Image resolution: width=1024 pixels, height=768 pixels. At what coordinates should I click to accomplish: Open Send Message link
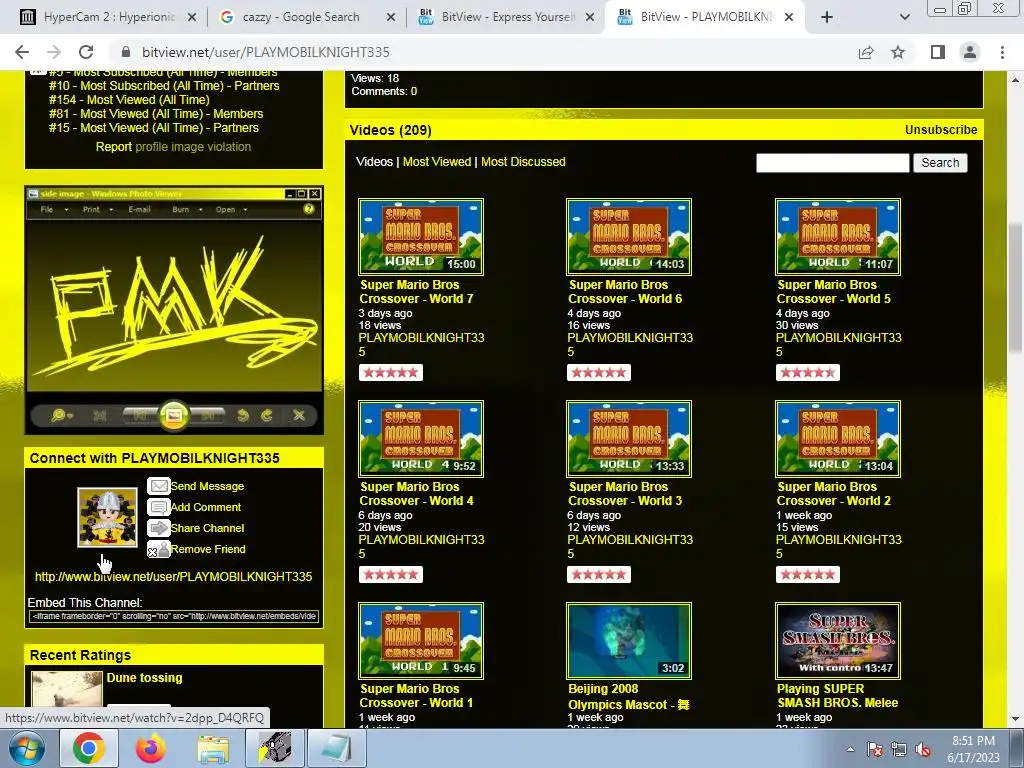pyautogui.click(x=207, y=487)
